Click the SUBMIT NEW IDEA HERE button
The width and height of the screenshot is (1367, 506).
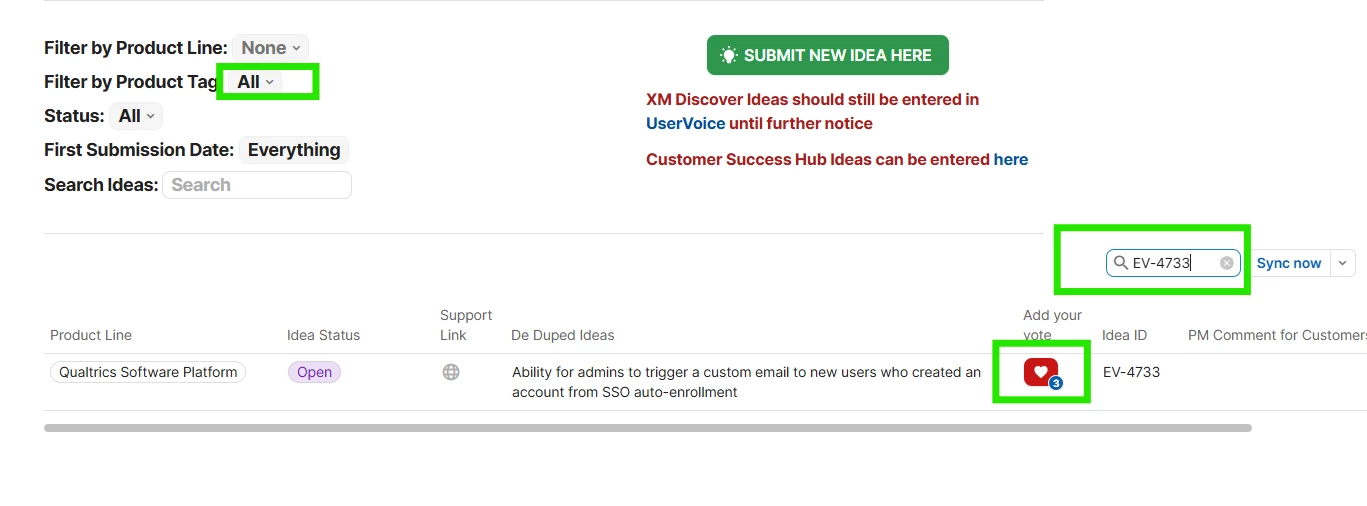pyautogui.click(x=827, y=55)
